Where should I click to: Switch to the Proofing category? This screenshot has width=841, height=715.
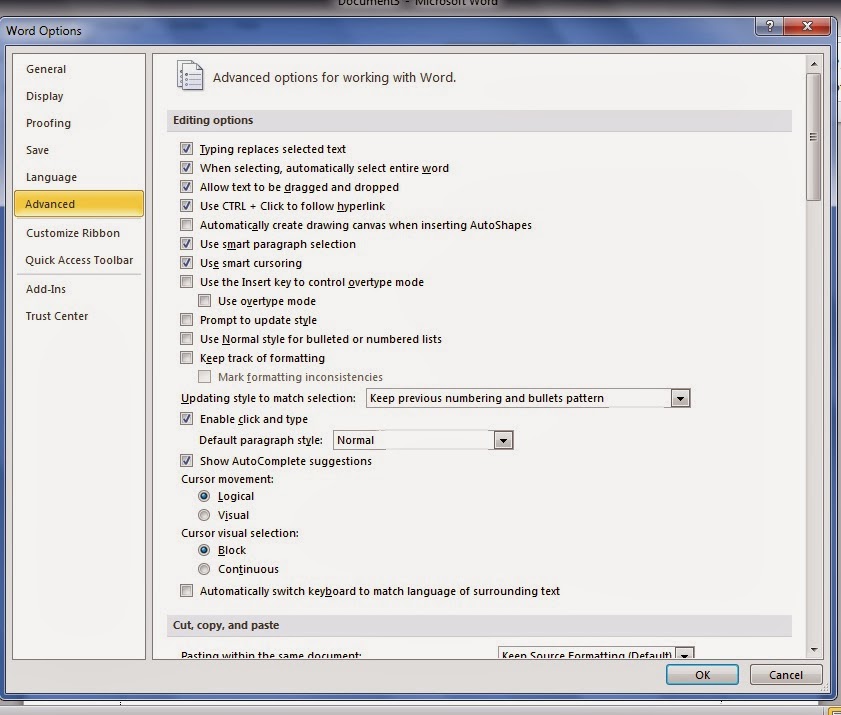coord(48,123)
